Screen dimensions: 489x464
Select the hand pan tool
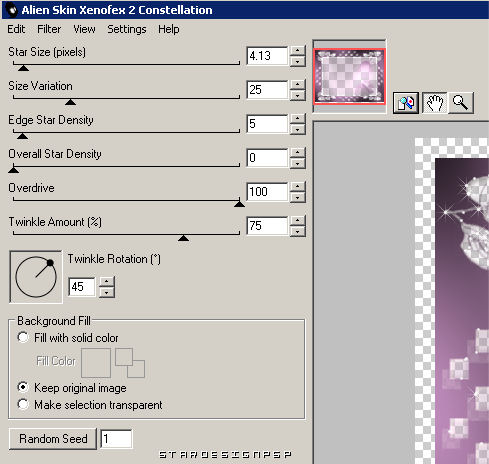pyautogui.click(x=435, y=103)
